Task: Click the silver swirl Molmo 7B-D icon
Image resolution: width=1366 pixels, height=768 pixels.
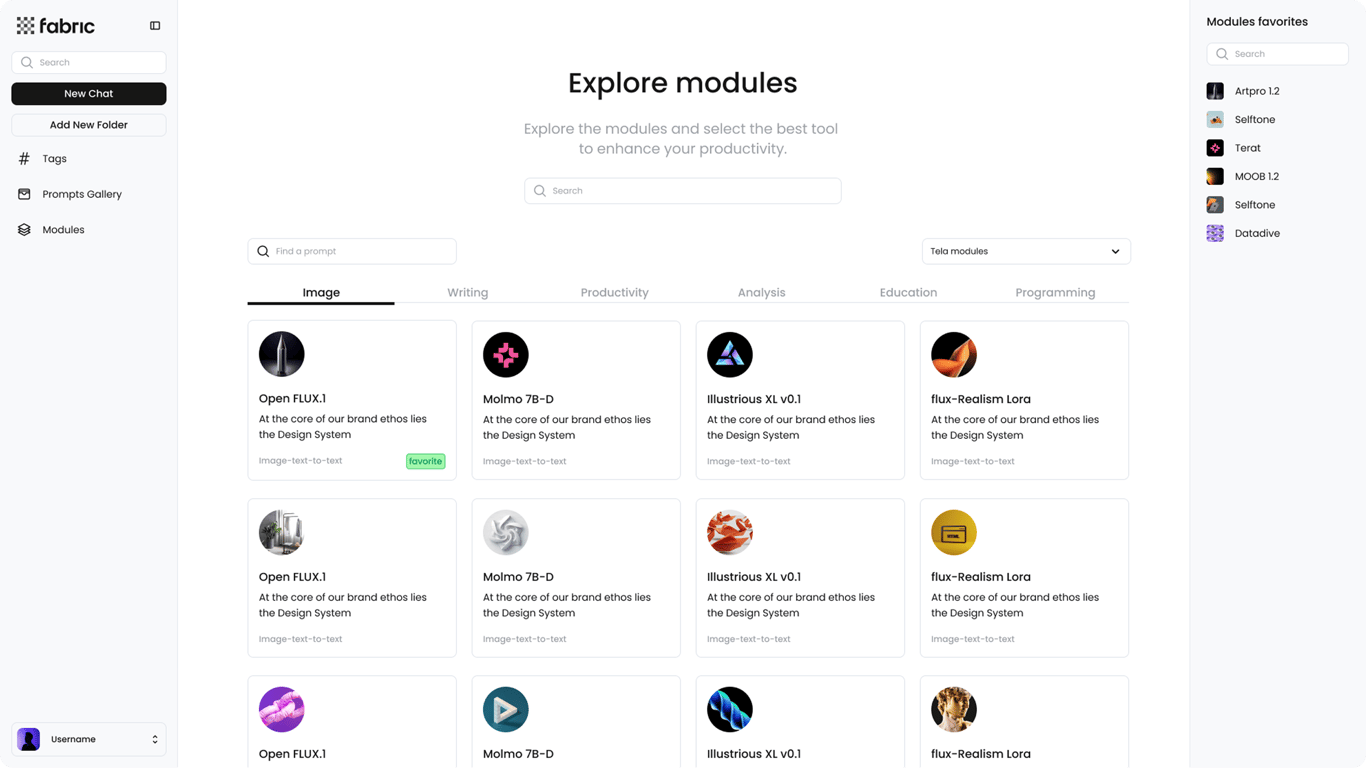Action: (506, 532)
